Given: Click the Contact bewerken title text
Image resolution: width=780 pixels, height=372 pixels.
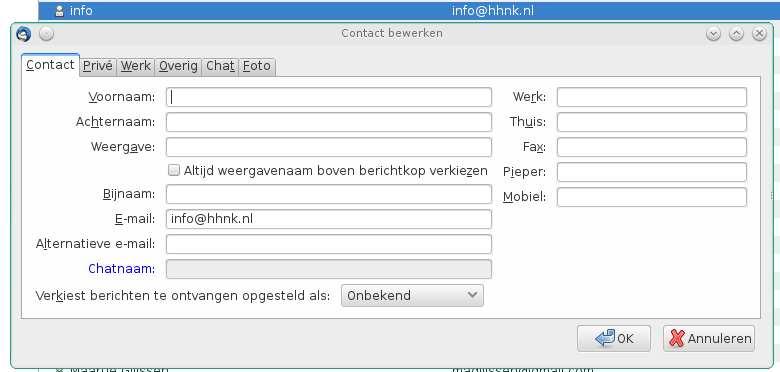Looking at the screenshot, I should point(392,33).
